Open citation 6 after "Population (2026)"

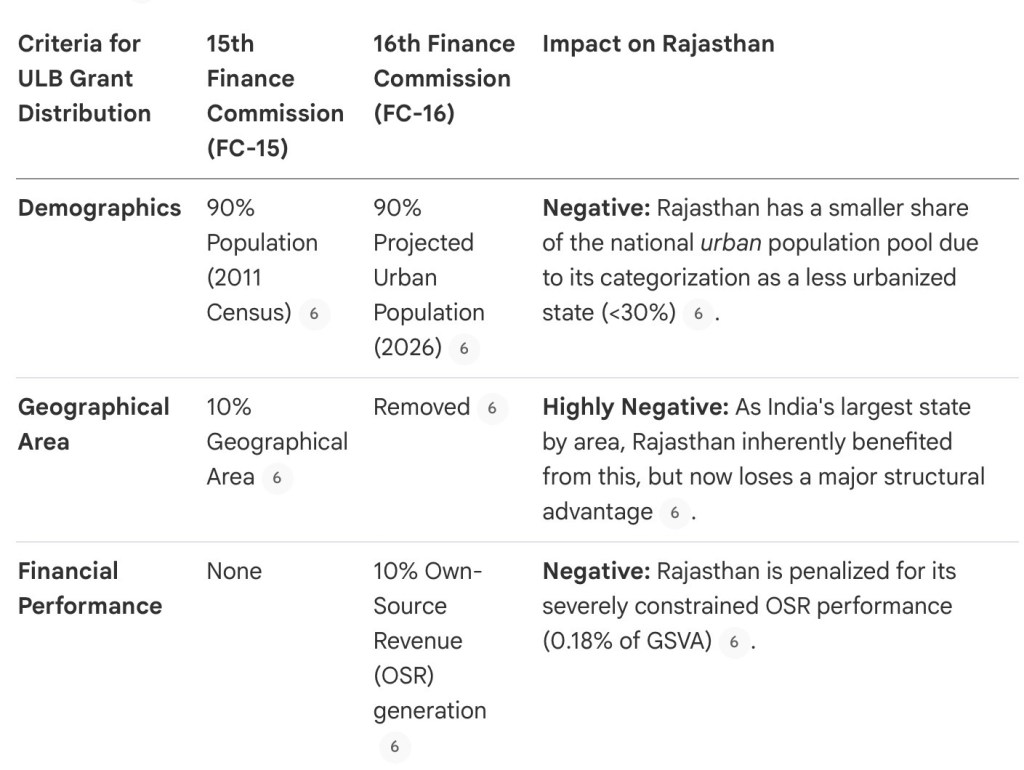coord(462,348)
